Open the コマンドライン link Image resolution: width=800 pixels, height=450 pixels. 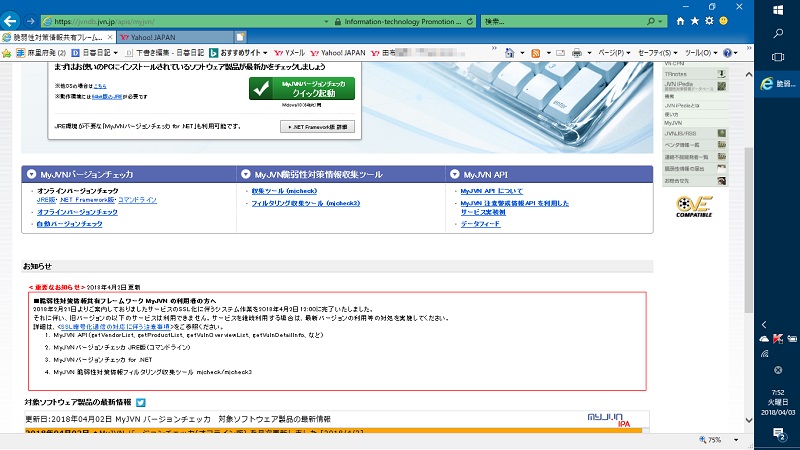tap(138, 200)
